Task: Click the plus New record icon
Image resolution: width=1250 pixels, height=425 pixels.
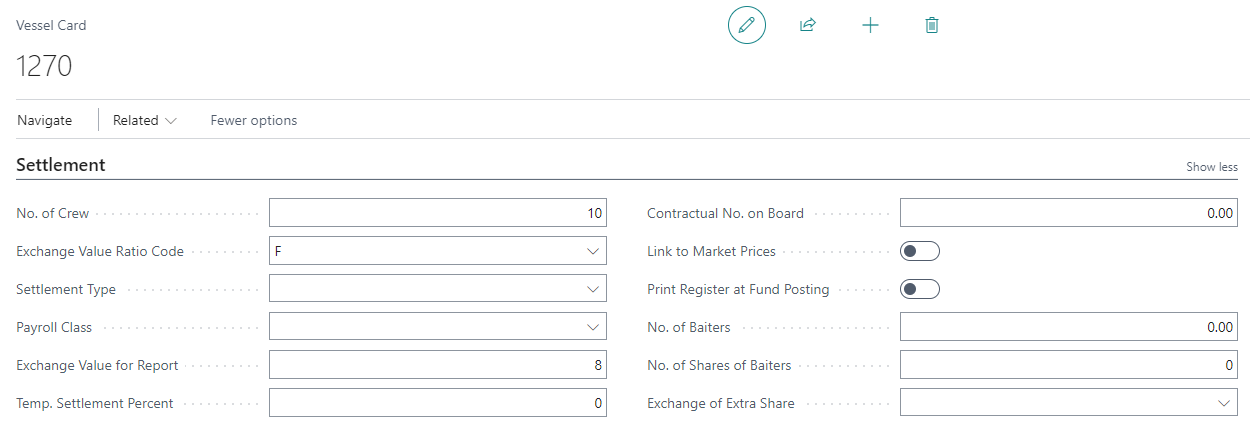Action: pyautogui.click(x=870, y=25)
